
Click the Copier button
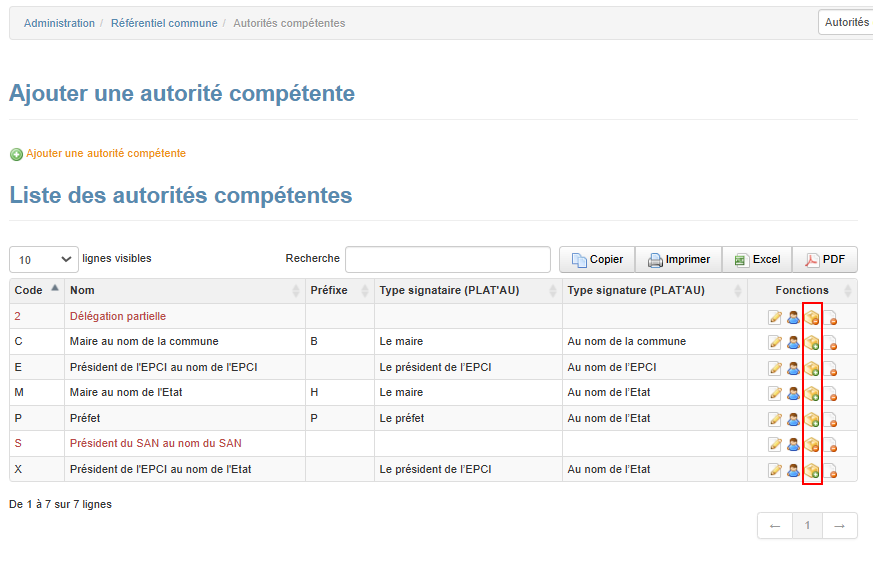tap(597, 260)
